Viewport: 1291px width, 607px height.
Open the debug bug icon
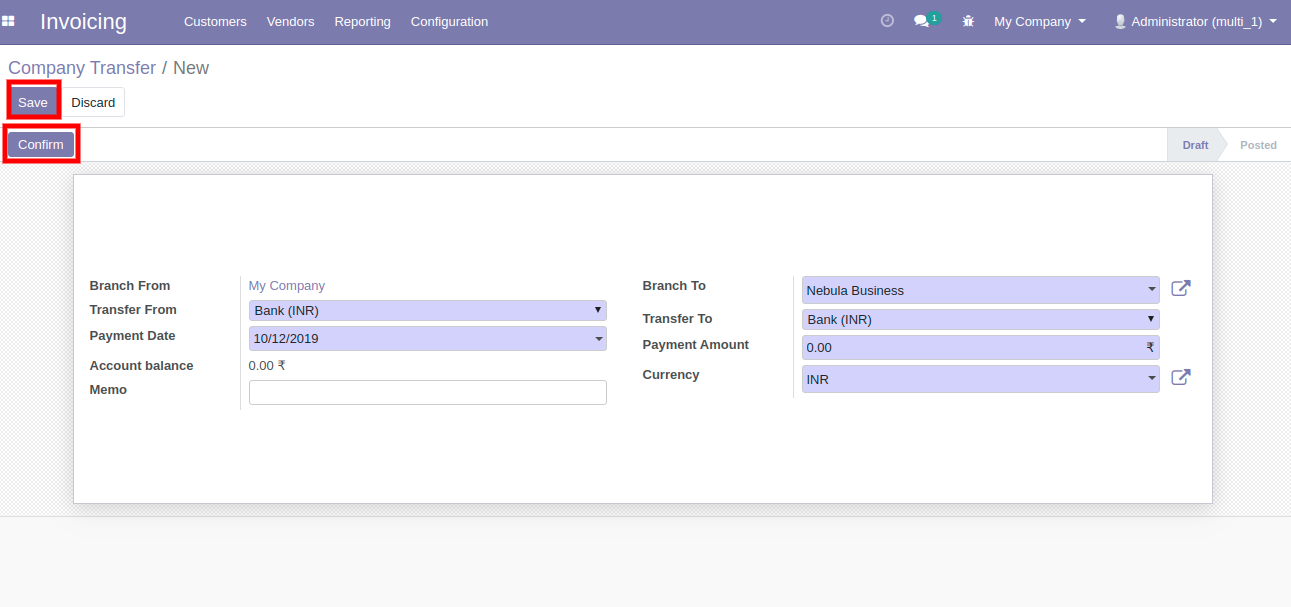(968, 21)
